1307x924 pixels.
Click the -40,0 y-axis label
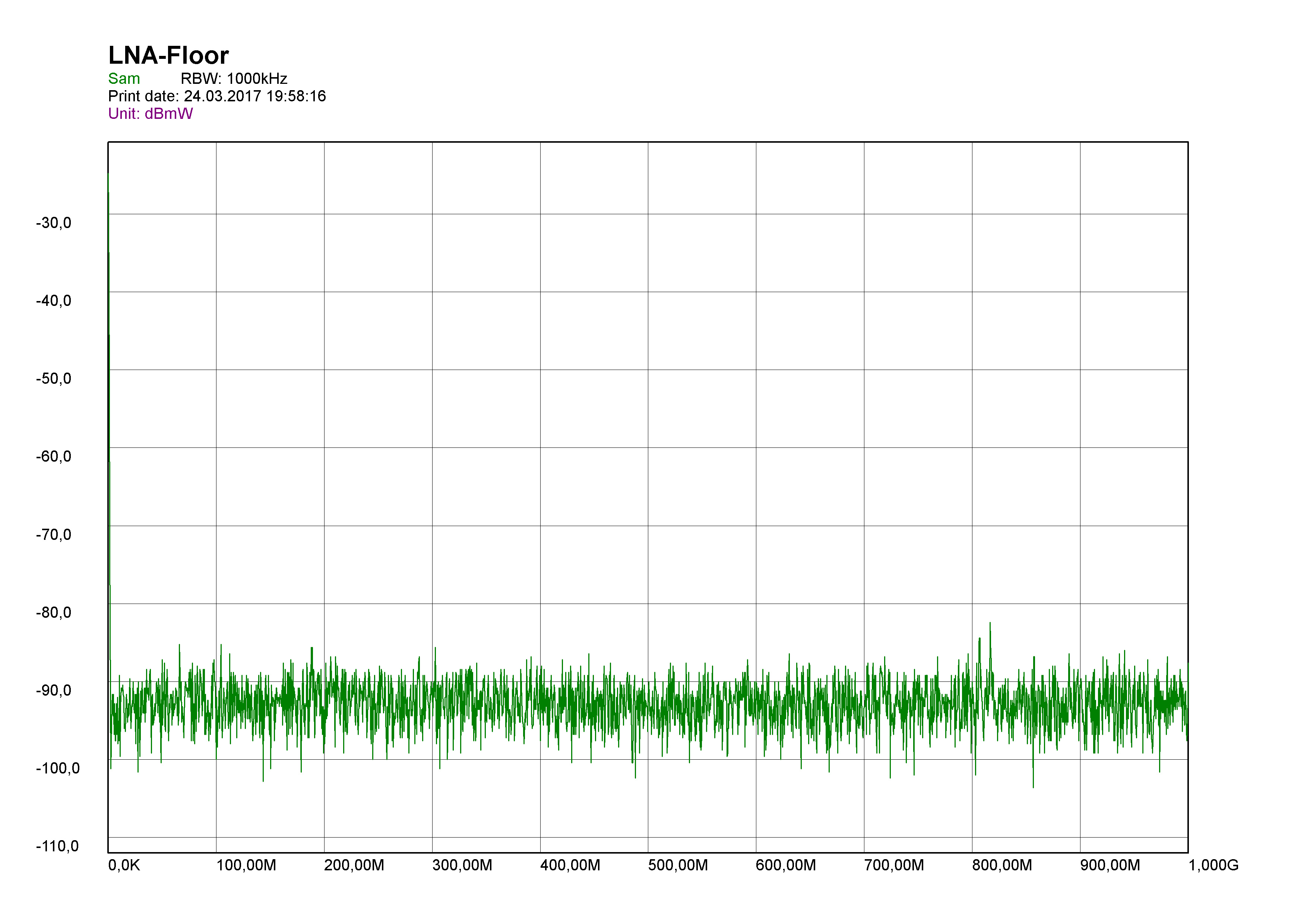click(x=54, y=301)
